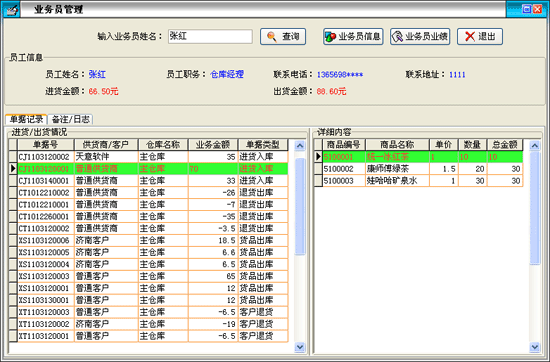Image resolution: width=550 pixels, height=362 pixels.
Task: Select document XS1103130001
Action: [x=153, y=300]
